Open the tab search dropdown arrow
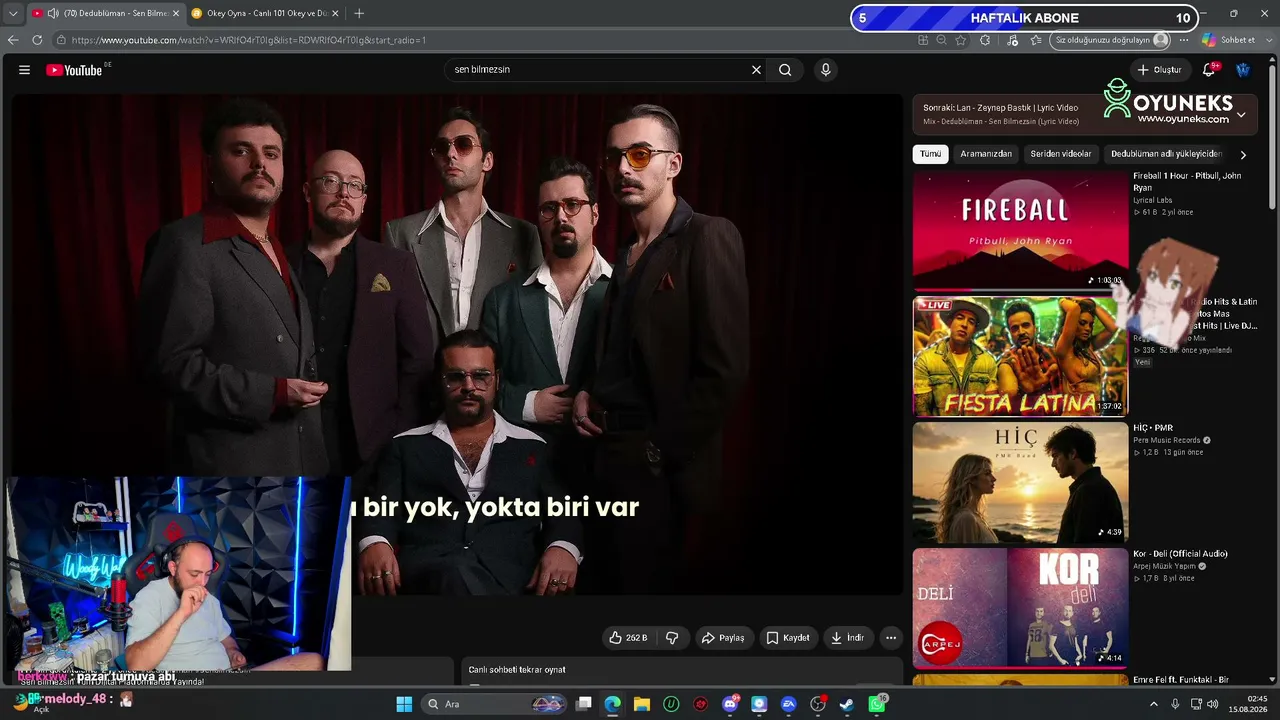Screen dimensions: 1280x720 (x=12, y=13)
